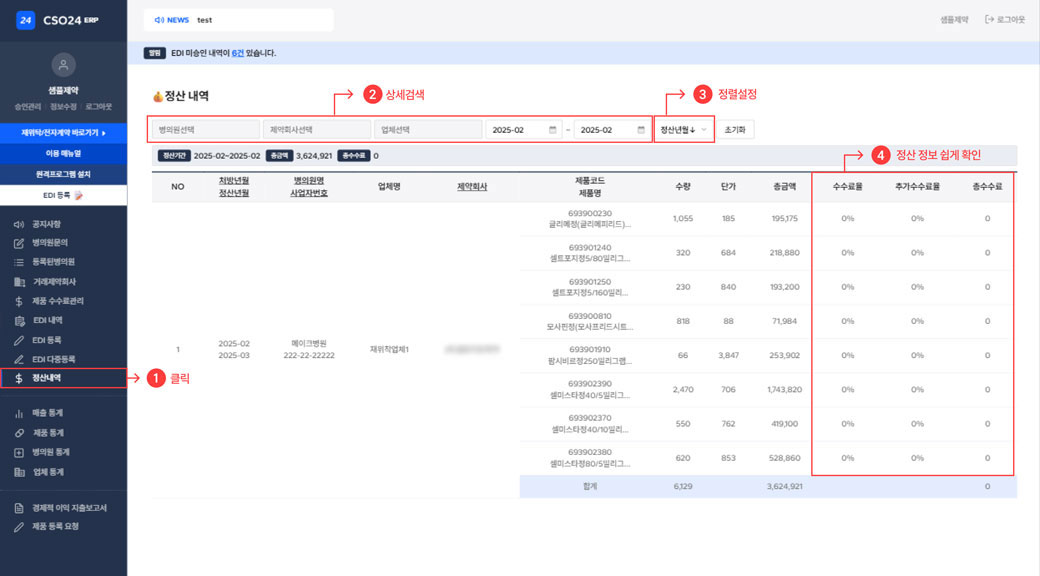Click the building icon beside 업체 통계

click(x=19, y=472)
